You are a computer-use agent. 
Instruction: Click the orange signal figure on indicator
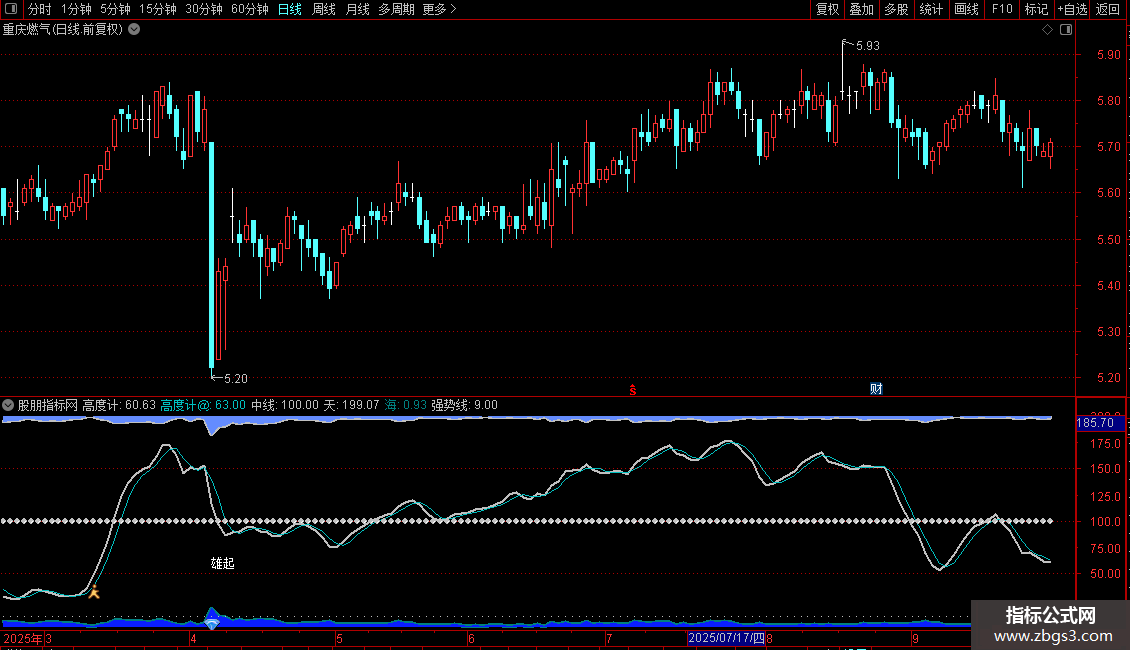(x=94, y=592)
